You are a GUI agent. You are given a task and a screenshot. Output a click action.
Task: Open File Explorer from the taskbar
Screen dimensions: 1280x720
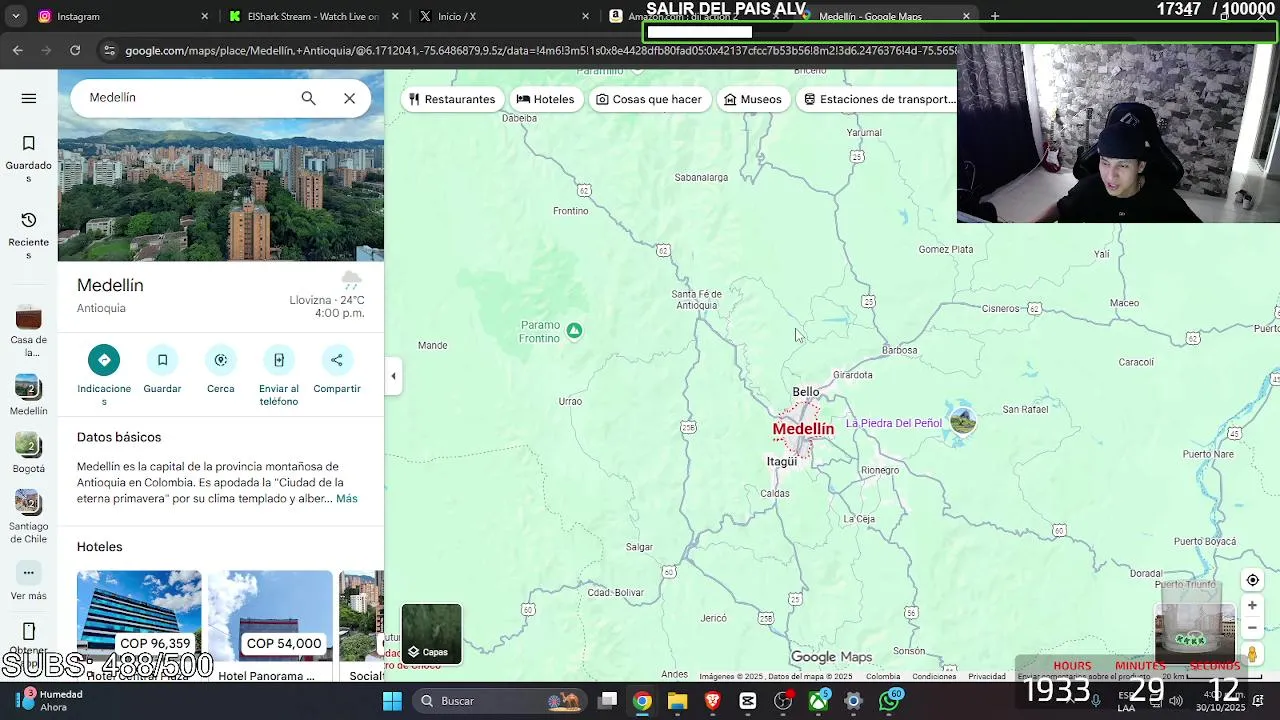[x=678, y=701]
